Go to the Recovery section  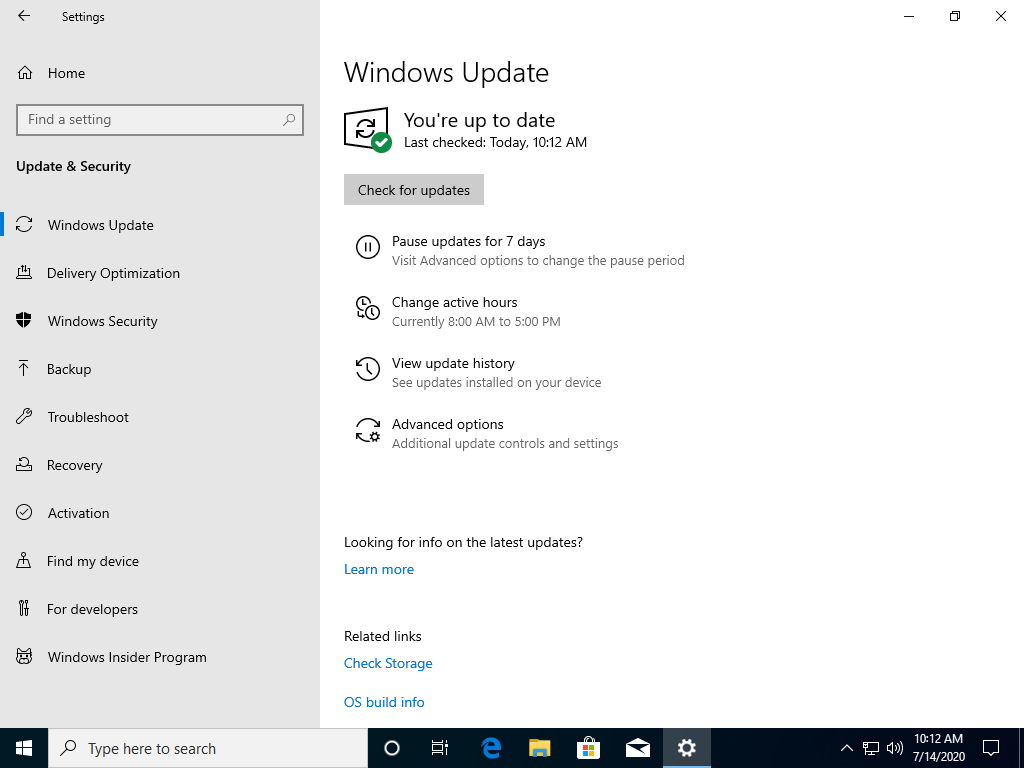[160, 465]
